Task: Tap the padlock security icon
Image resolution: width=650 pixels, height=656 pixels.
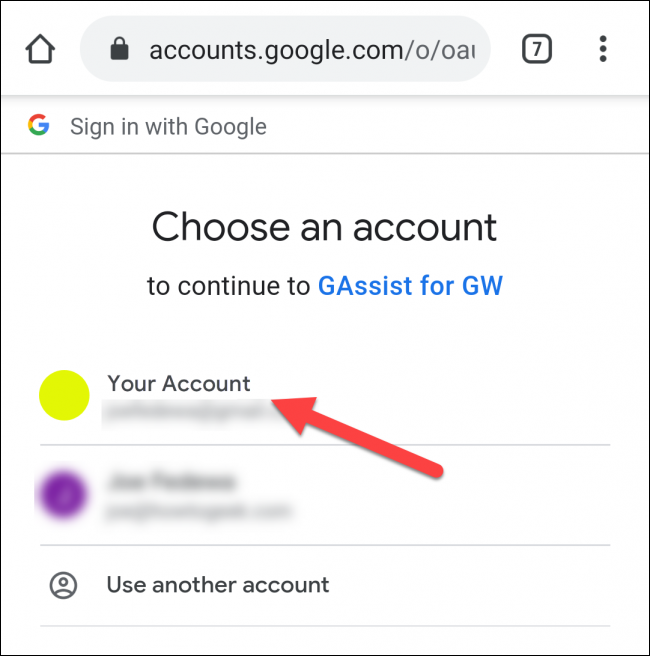Action: pos(119,49)
